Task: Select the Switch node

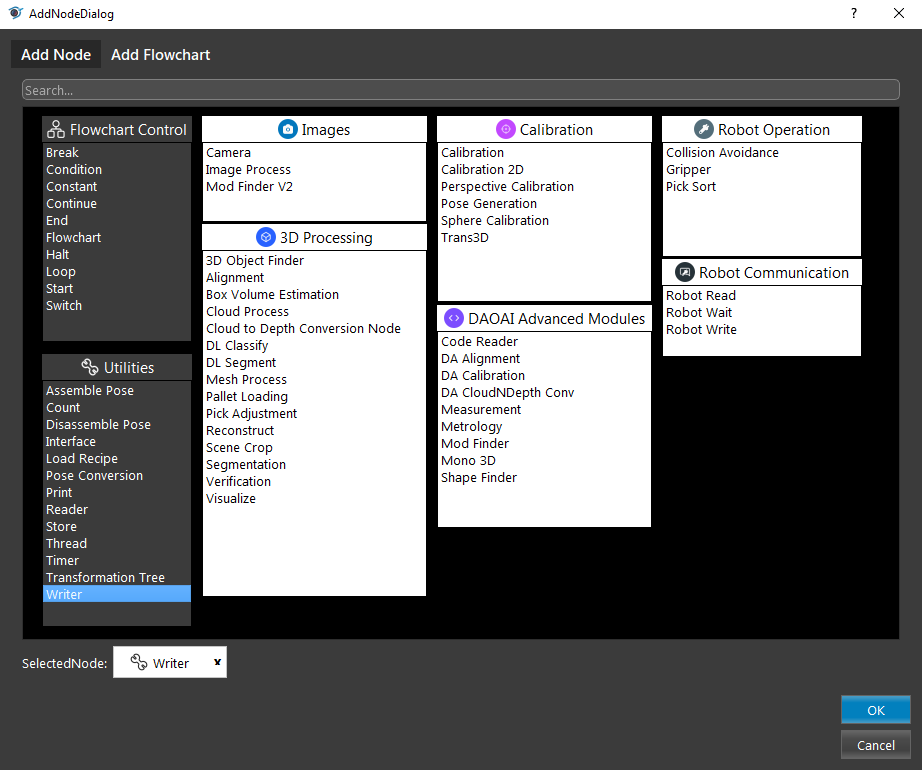Action: tap(64, 306)
